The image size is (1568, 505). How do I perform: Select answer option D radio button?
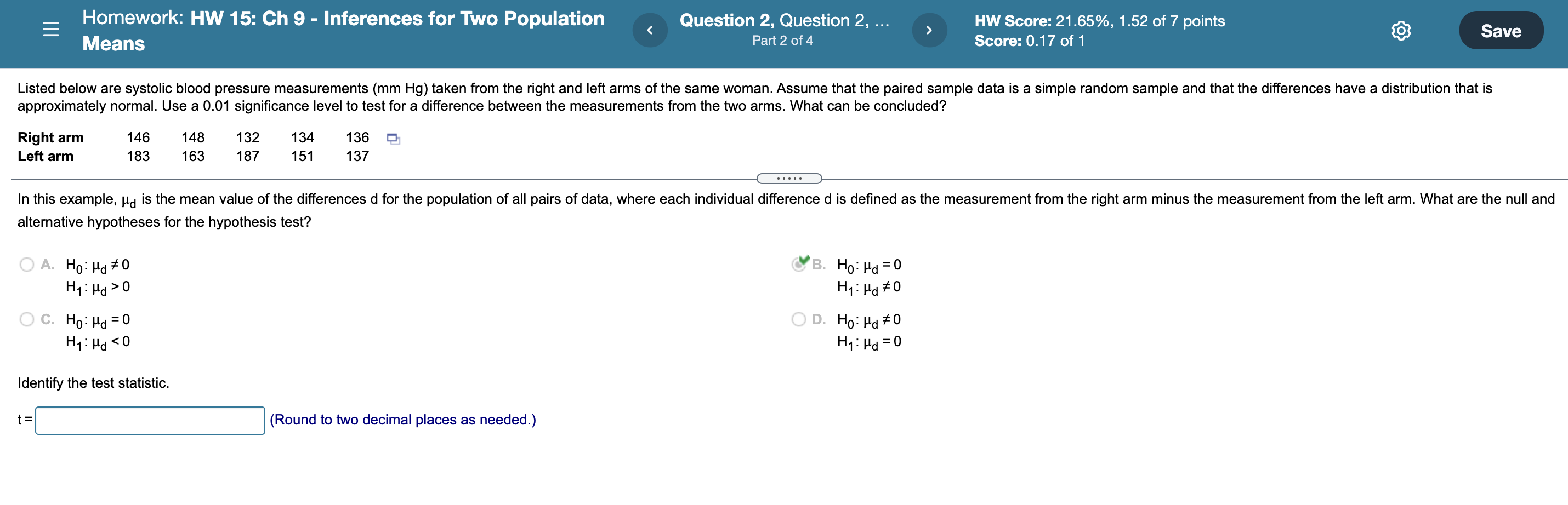click(x=798, y=319)
